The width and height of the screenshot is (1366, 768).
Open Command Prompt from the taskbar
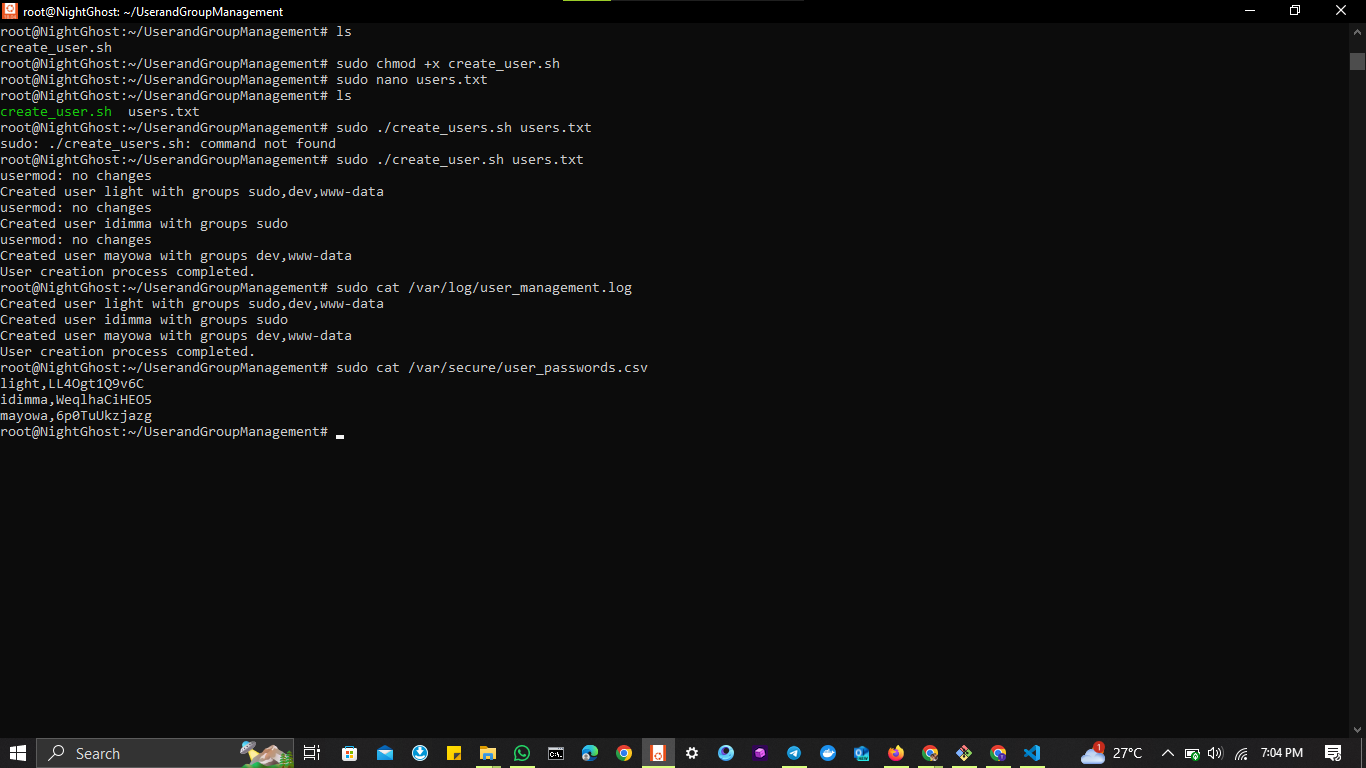[x=556, y=753]
